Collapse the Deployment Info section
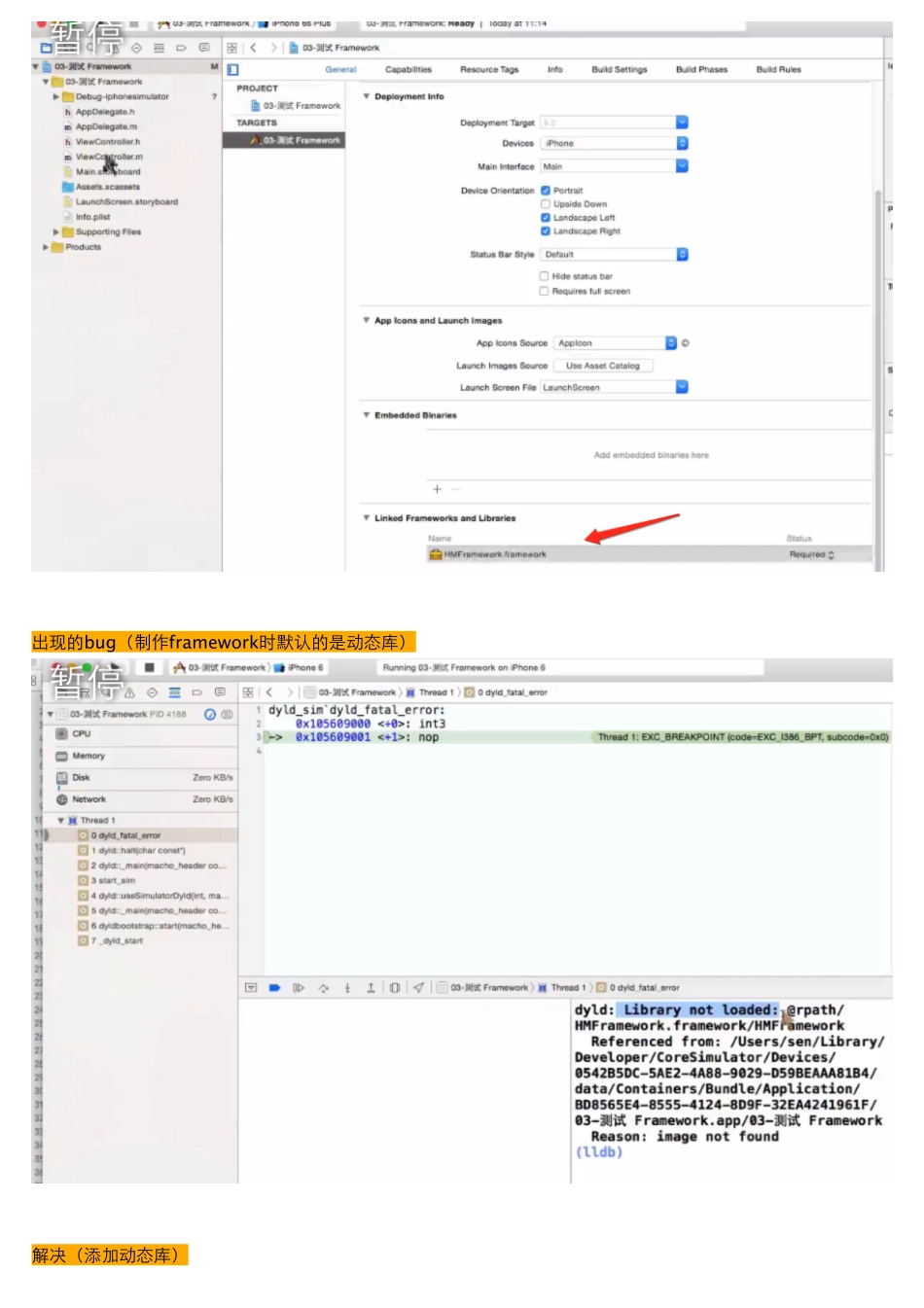Screen dimensions: 924x1308 [x=366, y=96]
